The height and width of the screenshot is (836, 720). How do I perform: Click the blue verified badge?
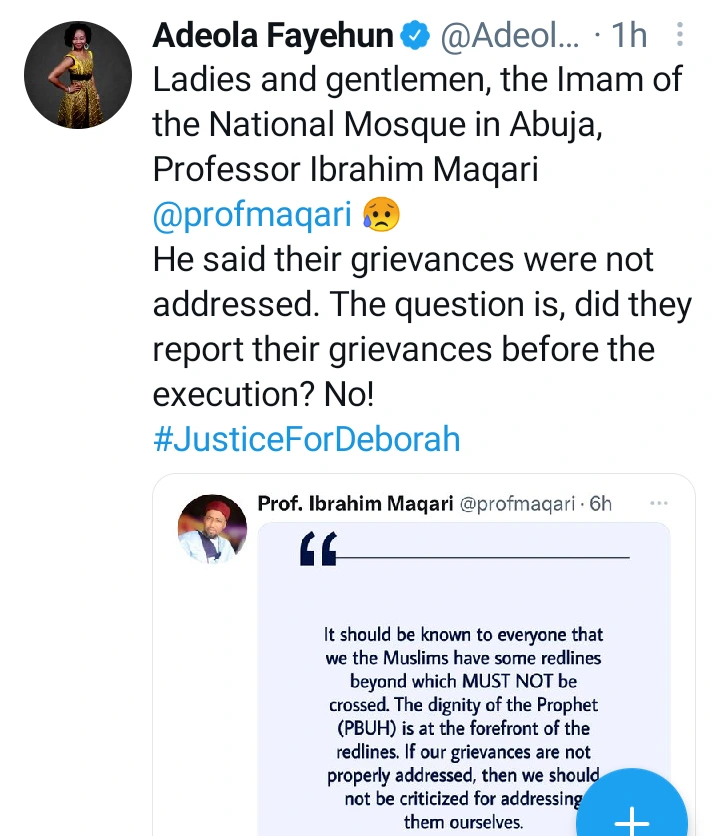[414, 38]
